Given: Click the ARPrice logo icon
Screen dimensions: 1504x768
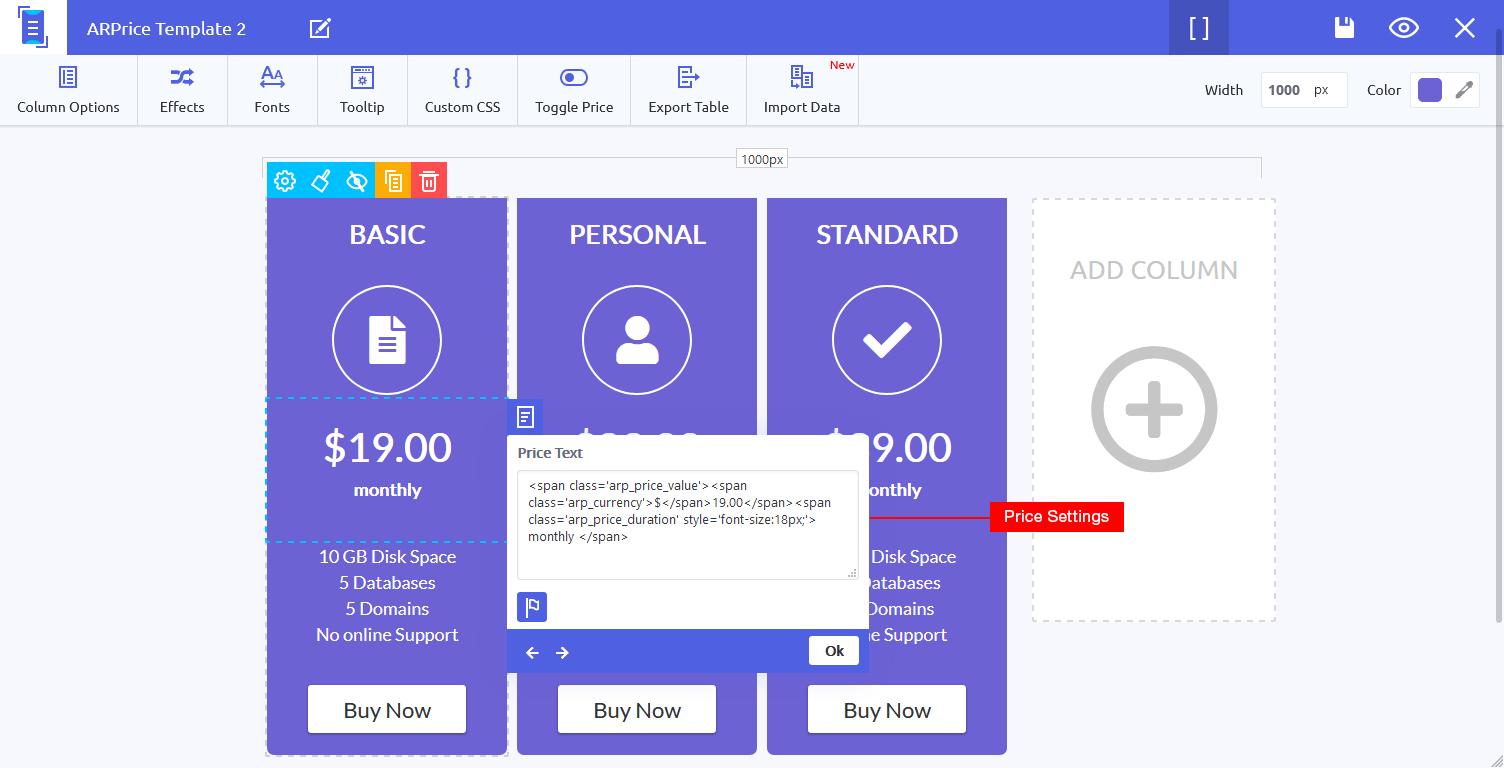Looking at the screenshot, I should coord(33,27).
